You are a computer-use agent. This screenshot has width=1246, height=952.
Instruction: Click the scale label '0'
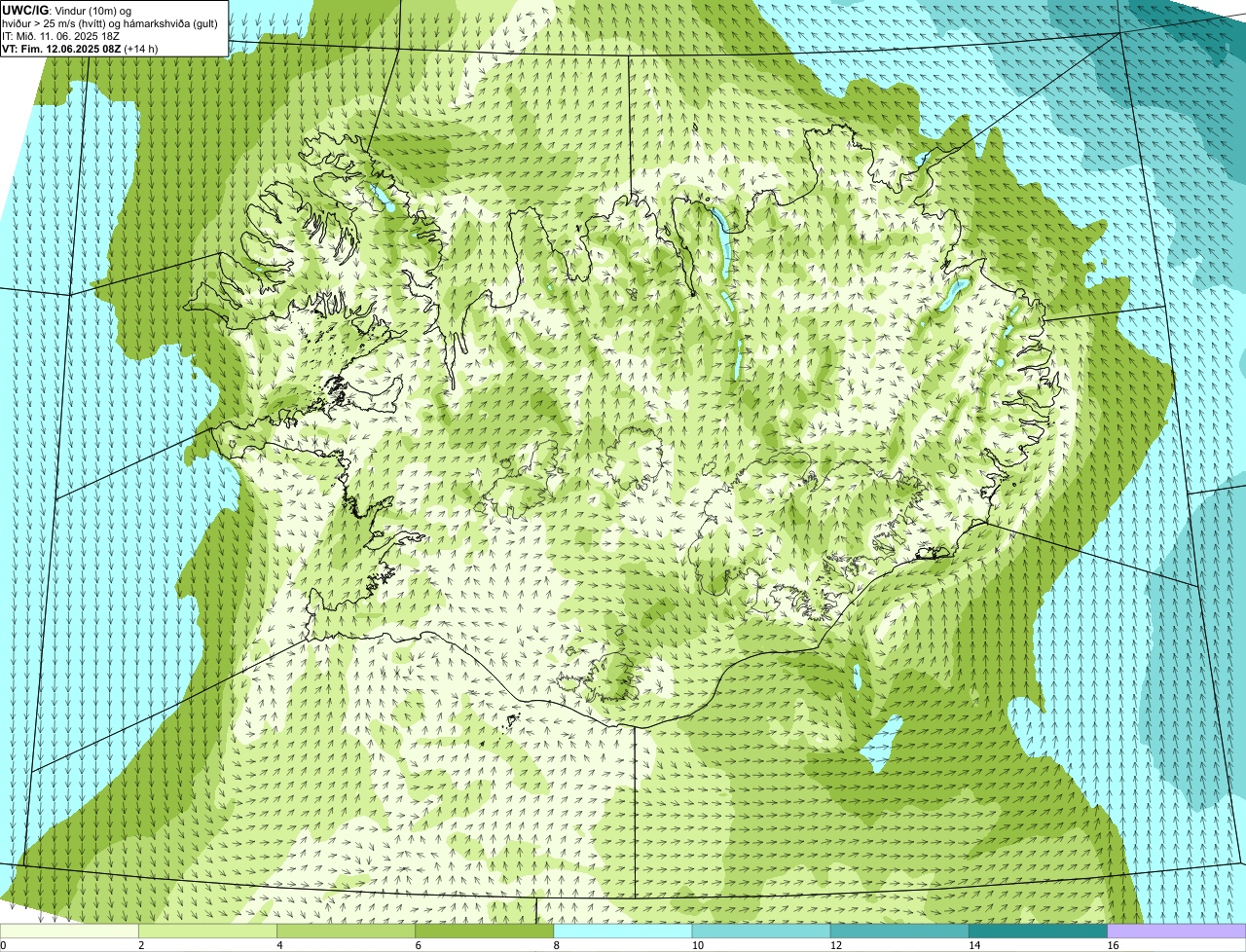[3, 945]
